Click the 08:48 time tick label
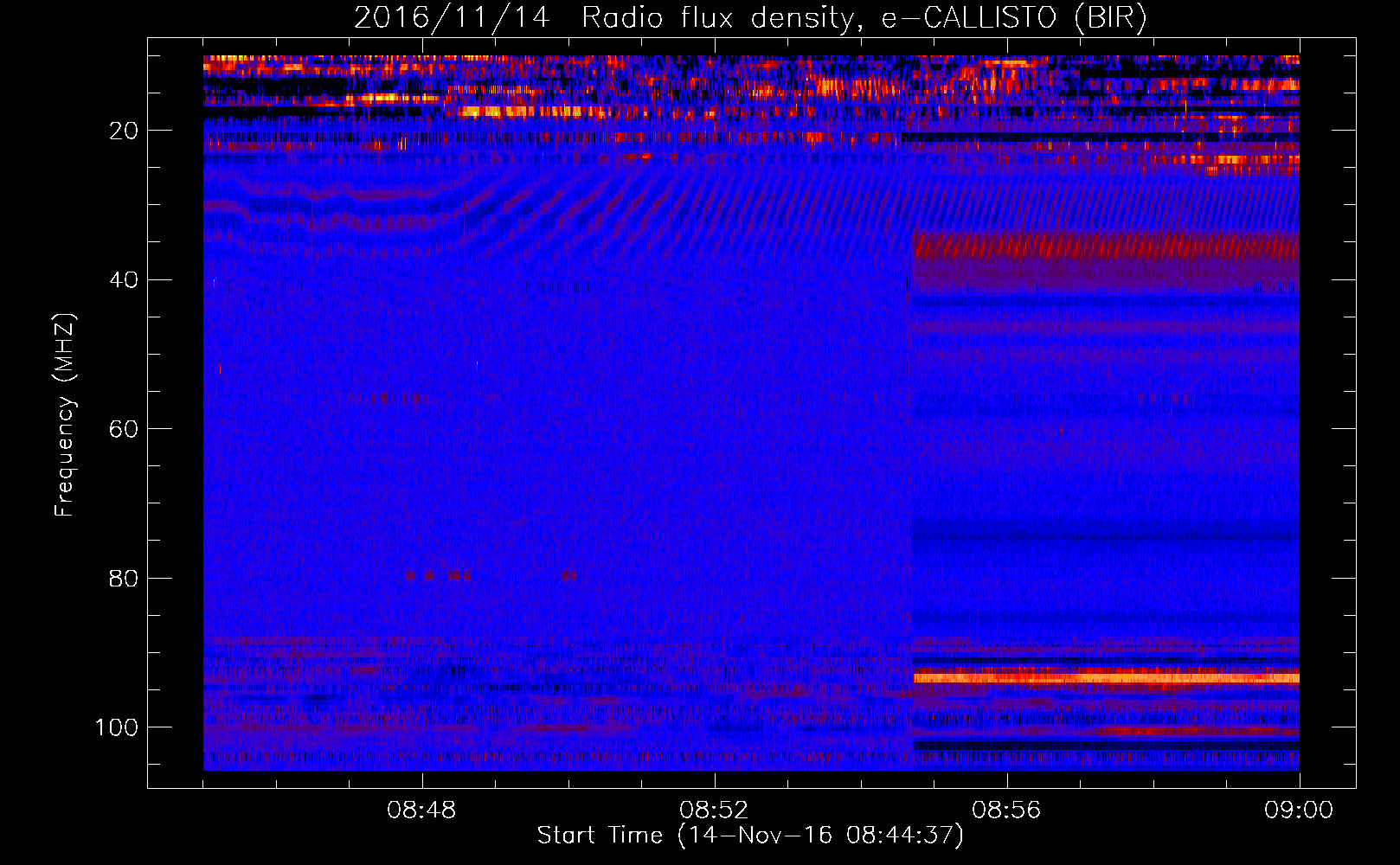The image size is (1400, 865). tap(422, 811)
